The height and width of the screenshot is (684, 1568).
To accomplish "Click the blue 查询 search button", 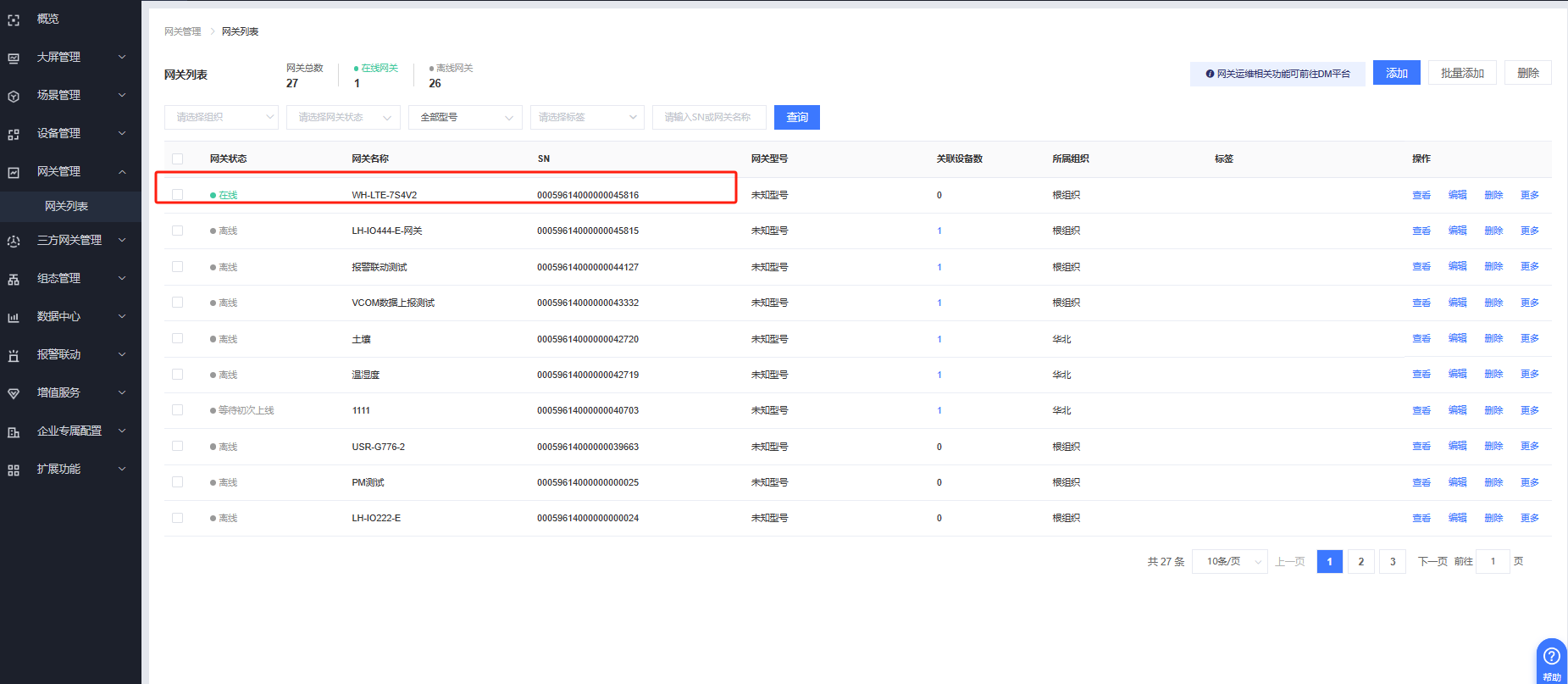I will pos(796,117).
